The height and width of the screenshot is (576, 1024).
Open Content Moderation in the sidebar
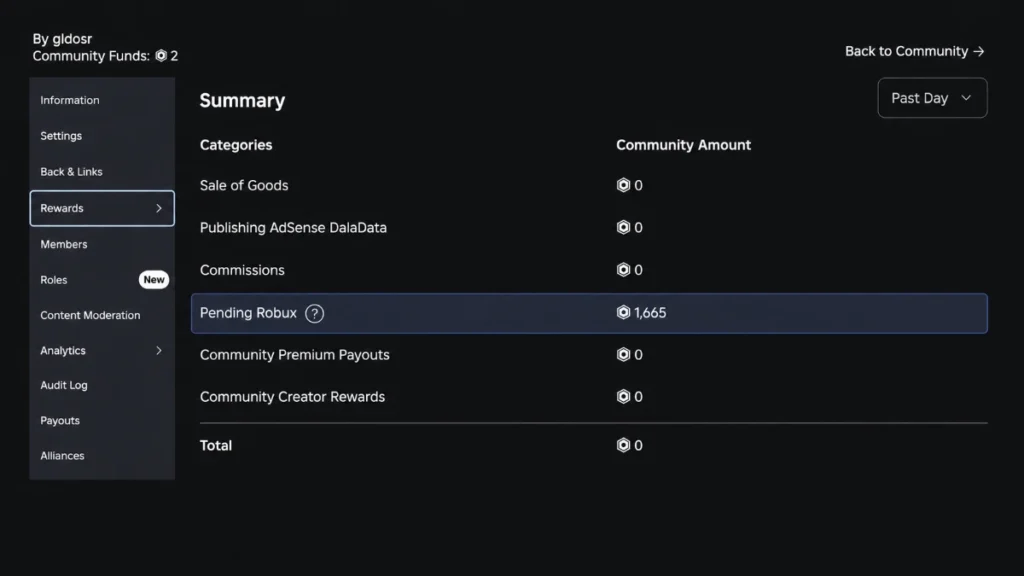click(102, 315)
